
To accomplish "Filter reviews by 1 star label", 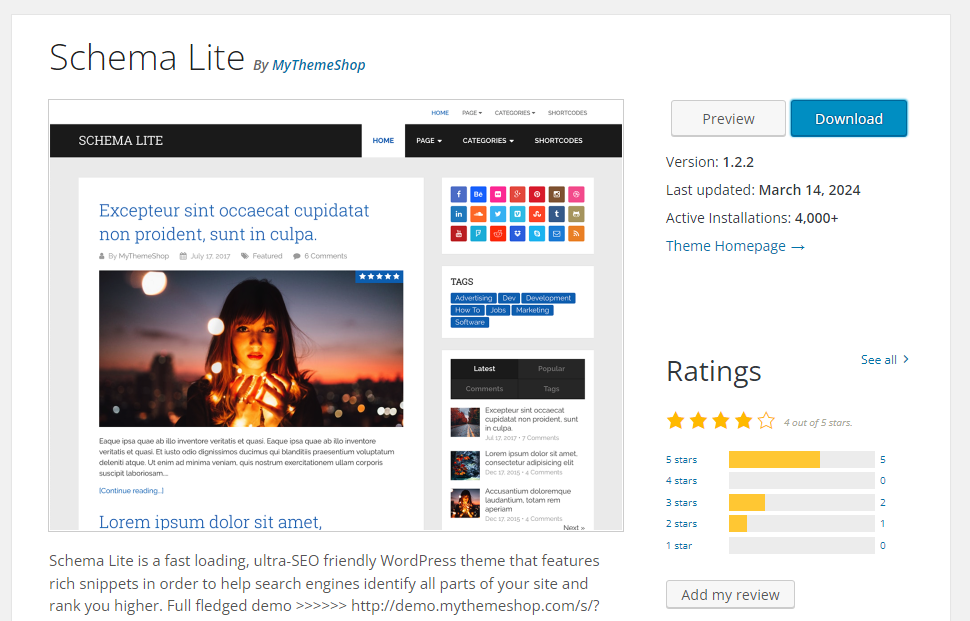I will pos(679,546).
